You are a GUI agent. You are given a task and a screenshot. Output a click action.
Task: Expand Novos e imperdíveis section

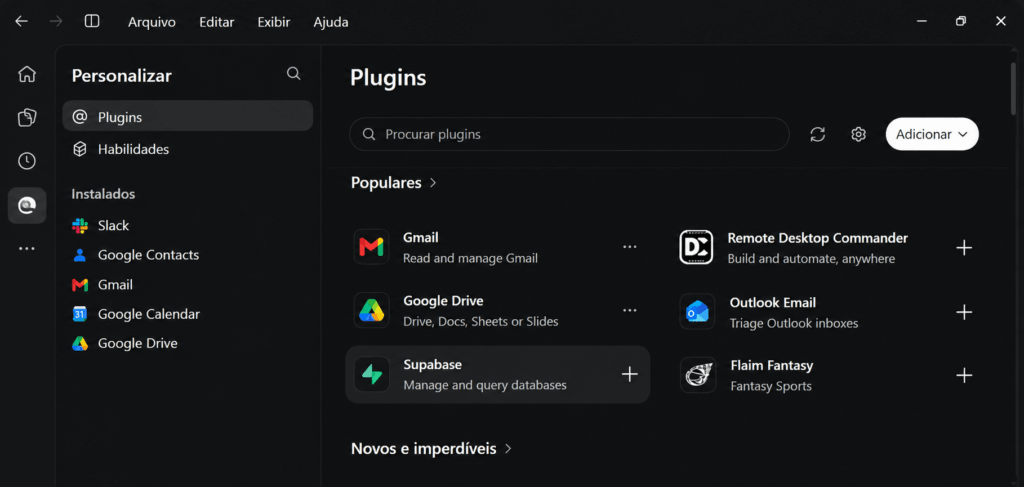(431, 448)
